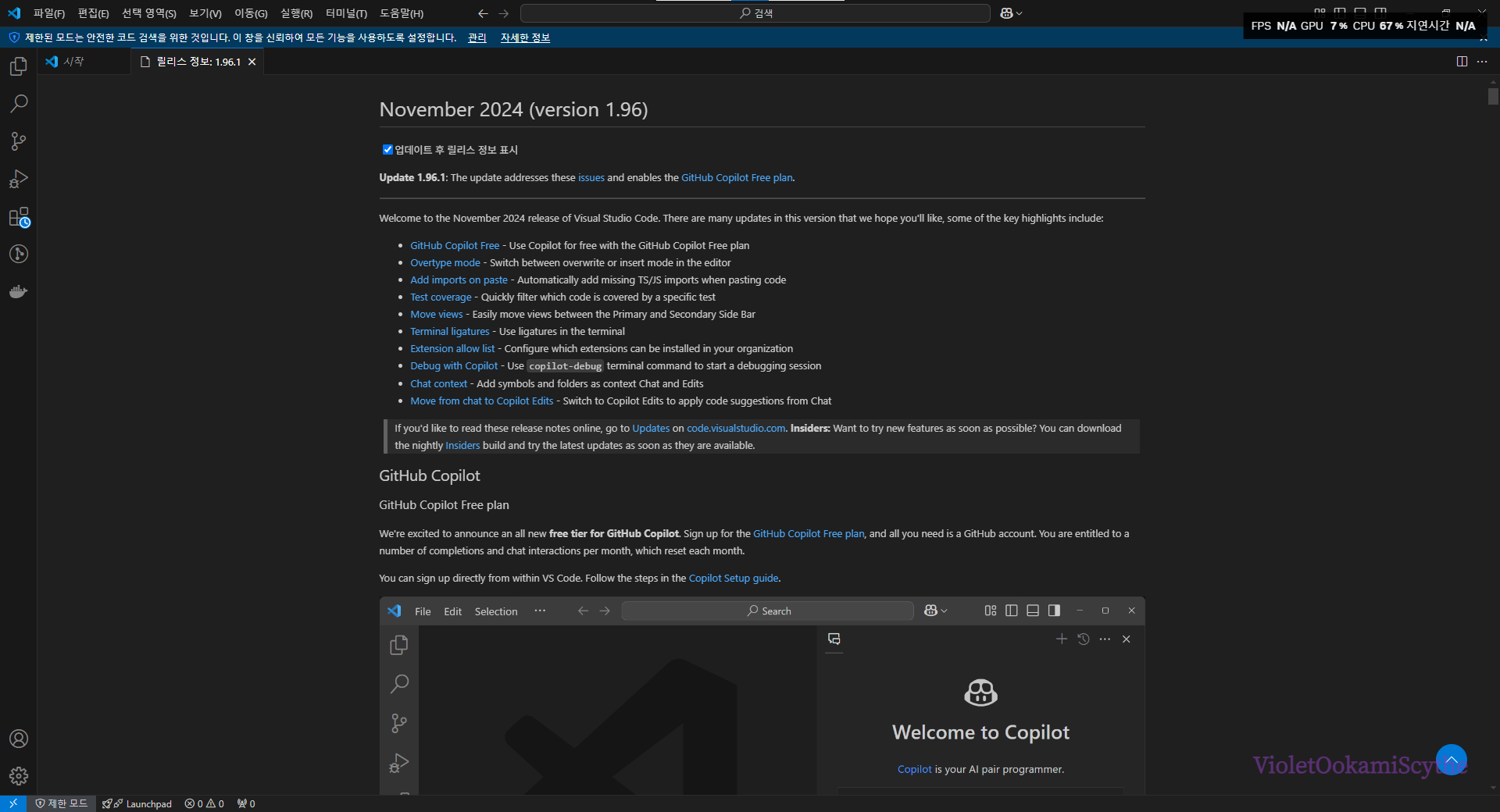The height and width of the screenshot is (812, 1500).
Task: Click the ports forwarded status item
Action: coord(246,803)
